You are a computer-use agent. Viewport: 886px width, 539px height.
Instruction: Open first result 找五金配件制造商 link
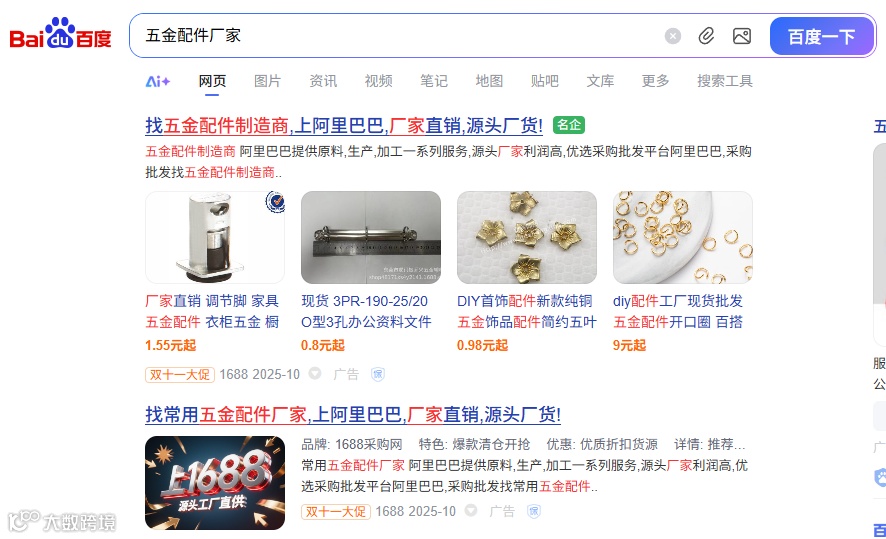click(344, 125)
